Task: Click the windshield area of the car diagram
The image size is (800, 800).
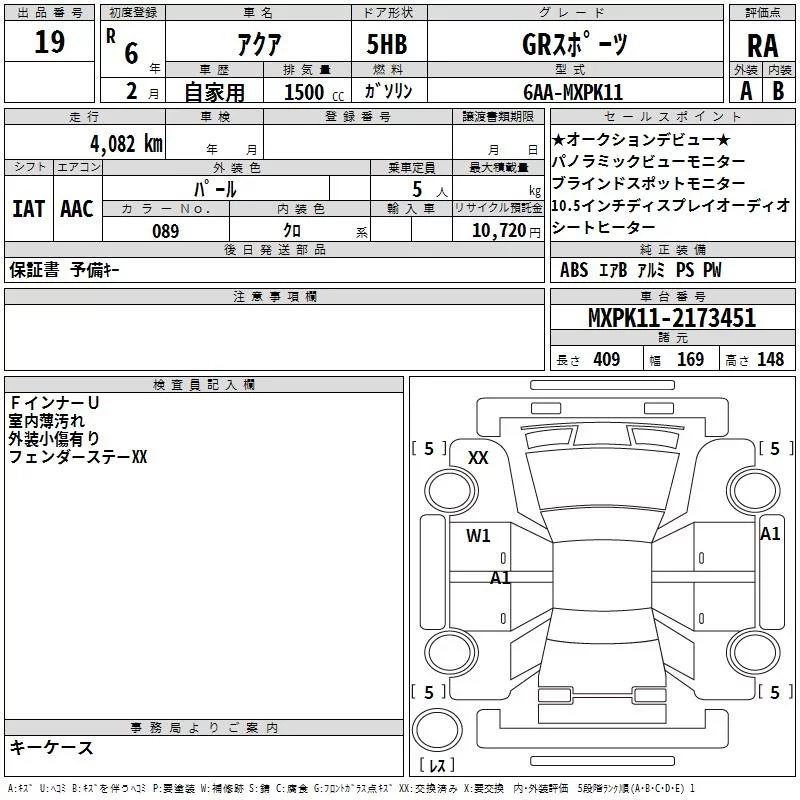Action: (x=602, y=480)
